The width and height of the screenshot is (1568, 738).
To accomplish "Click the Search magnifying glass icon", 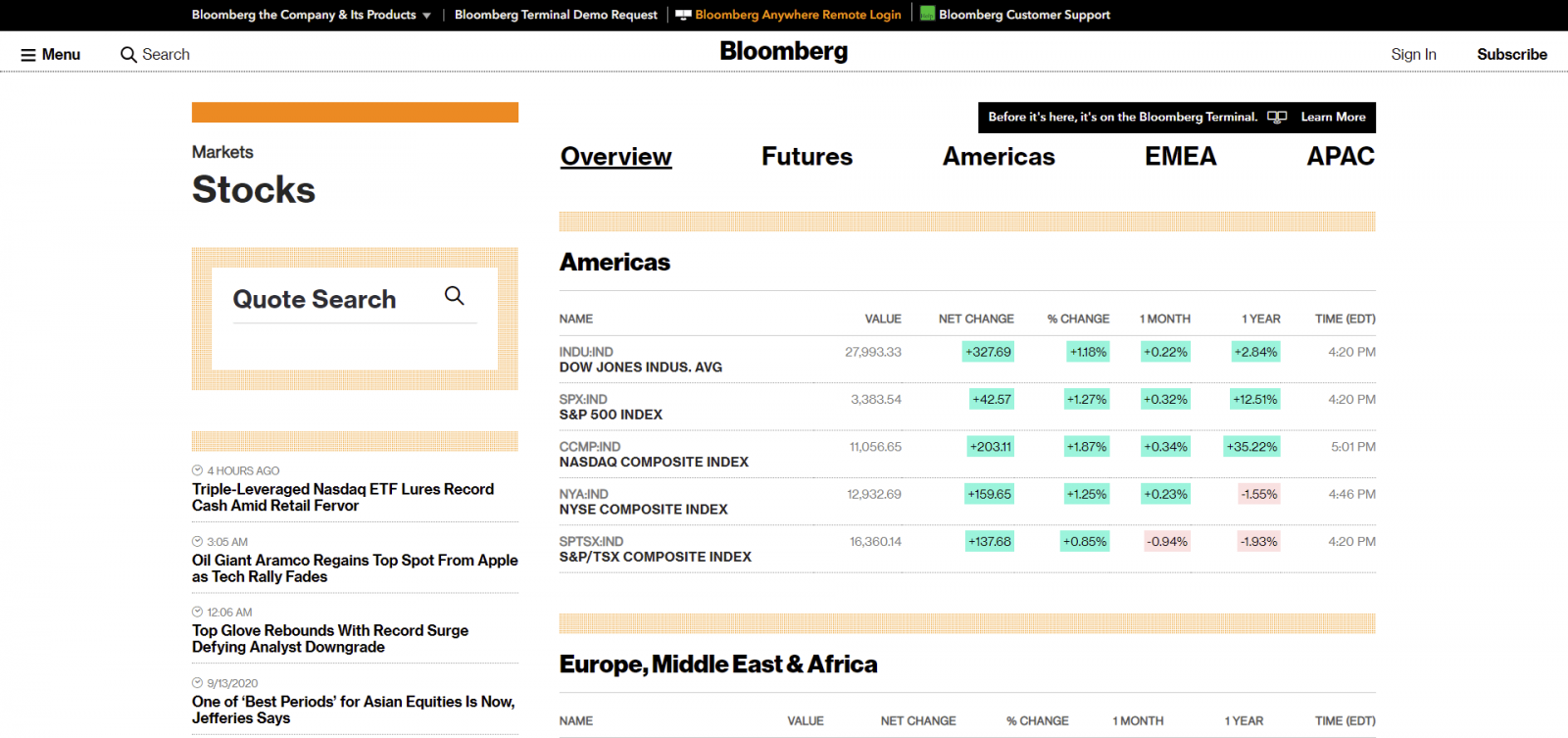I will click(128, 55).
